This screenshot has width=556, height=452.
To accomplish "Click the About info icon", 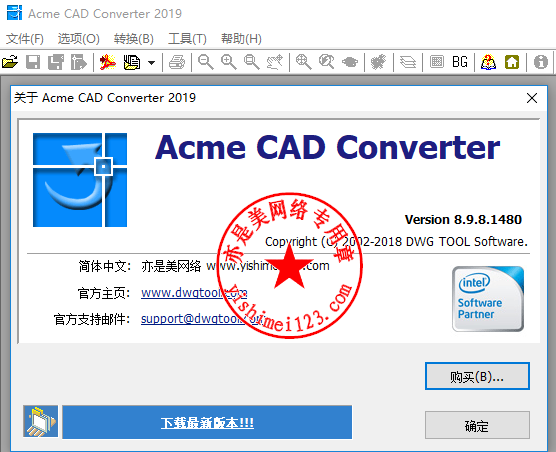I will click(541, 62).
